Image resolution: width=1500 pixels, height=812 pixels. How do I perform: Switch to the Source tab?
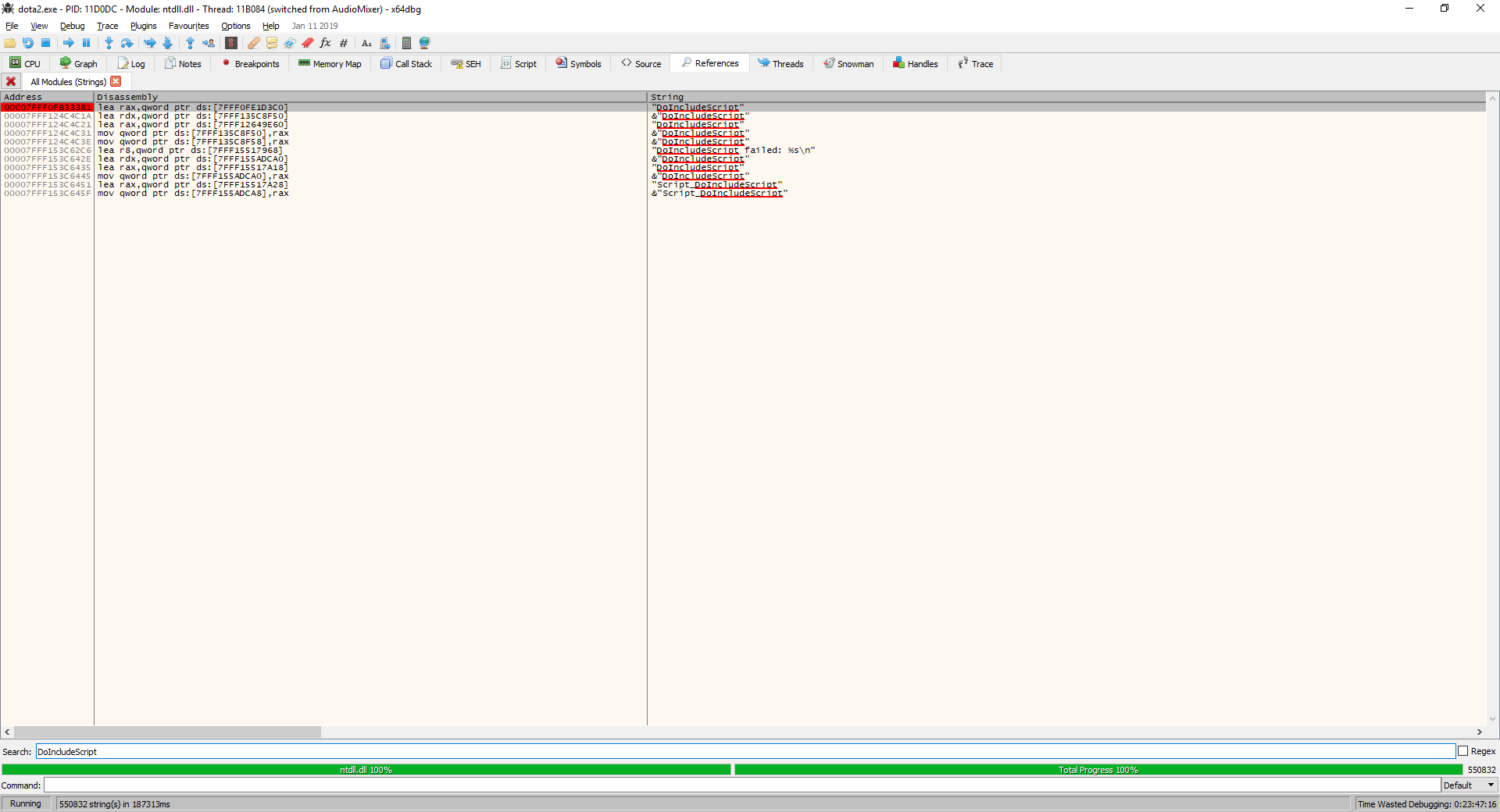[x=641, y=63]
